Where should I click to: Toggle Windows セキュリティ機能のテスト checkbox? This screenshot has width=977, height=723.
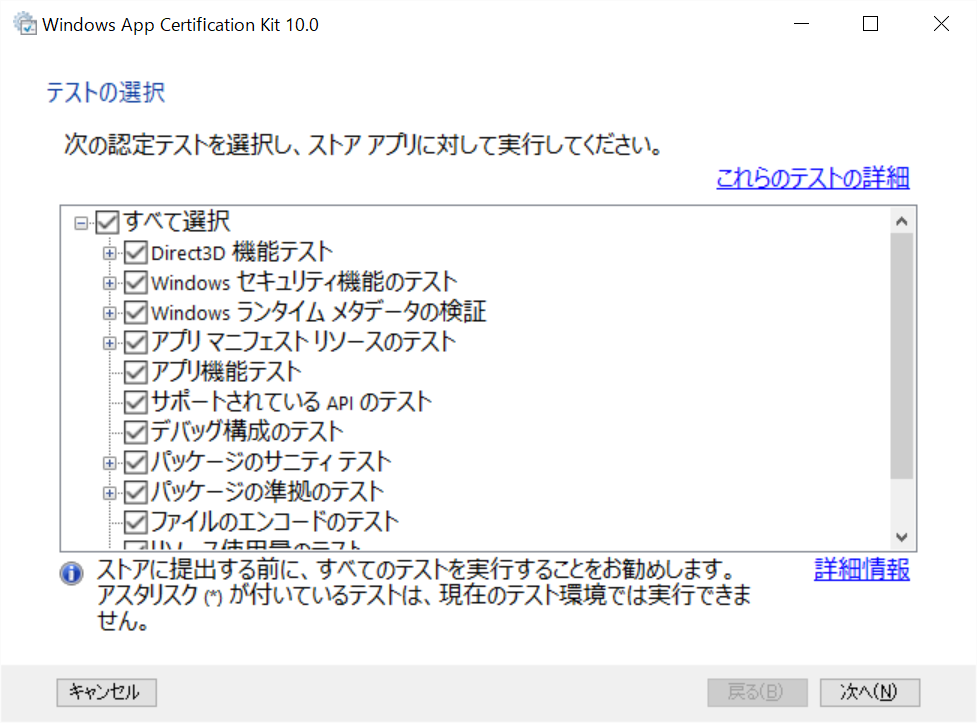[x=135, y=282]
